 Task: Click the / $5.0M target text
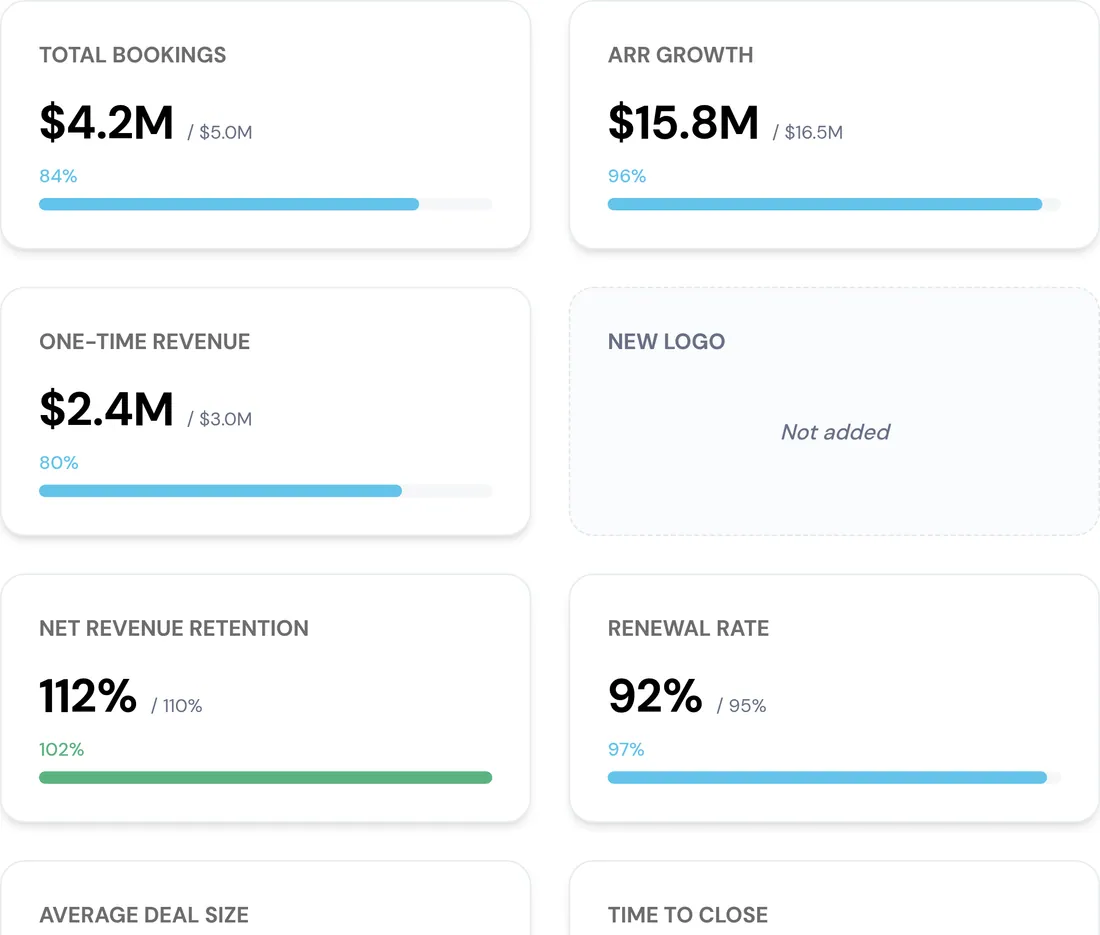pos(220,133)
